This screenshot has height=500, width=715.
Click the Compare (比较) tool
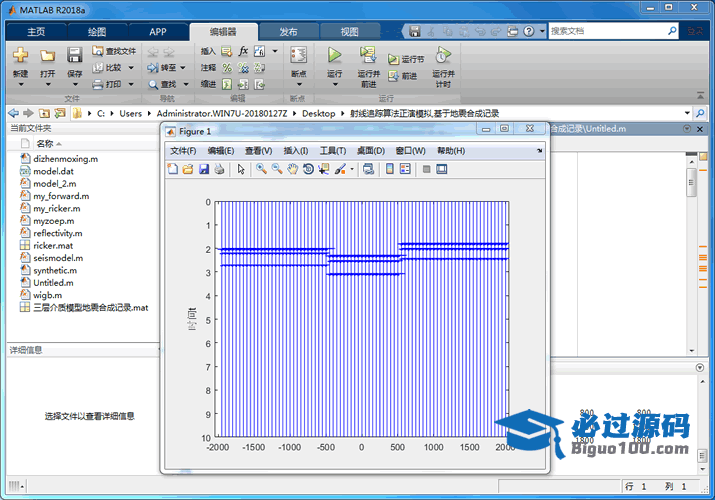(x=107, y=67)
